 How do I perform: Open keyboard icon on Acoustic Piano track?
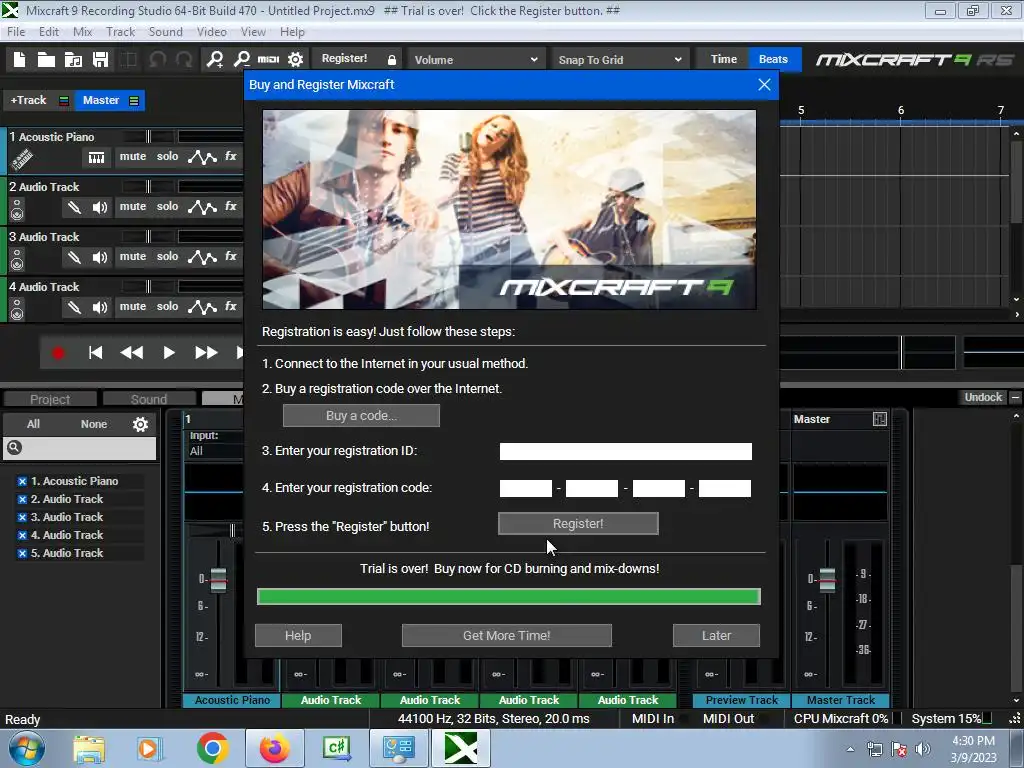97,157
